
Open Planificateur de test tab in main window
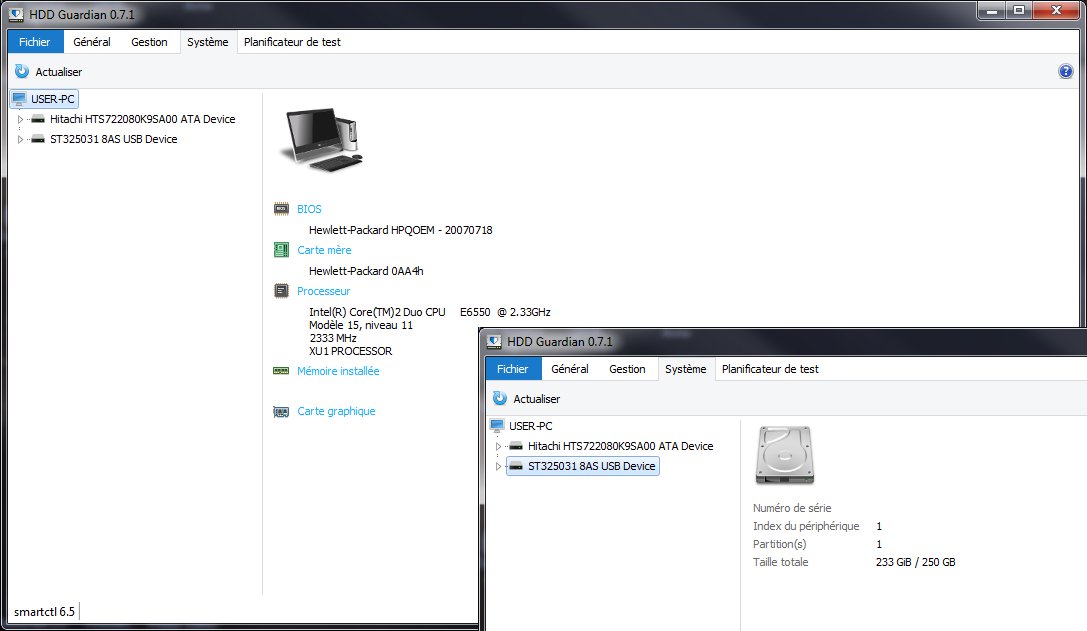[x=293, y=42]
